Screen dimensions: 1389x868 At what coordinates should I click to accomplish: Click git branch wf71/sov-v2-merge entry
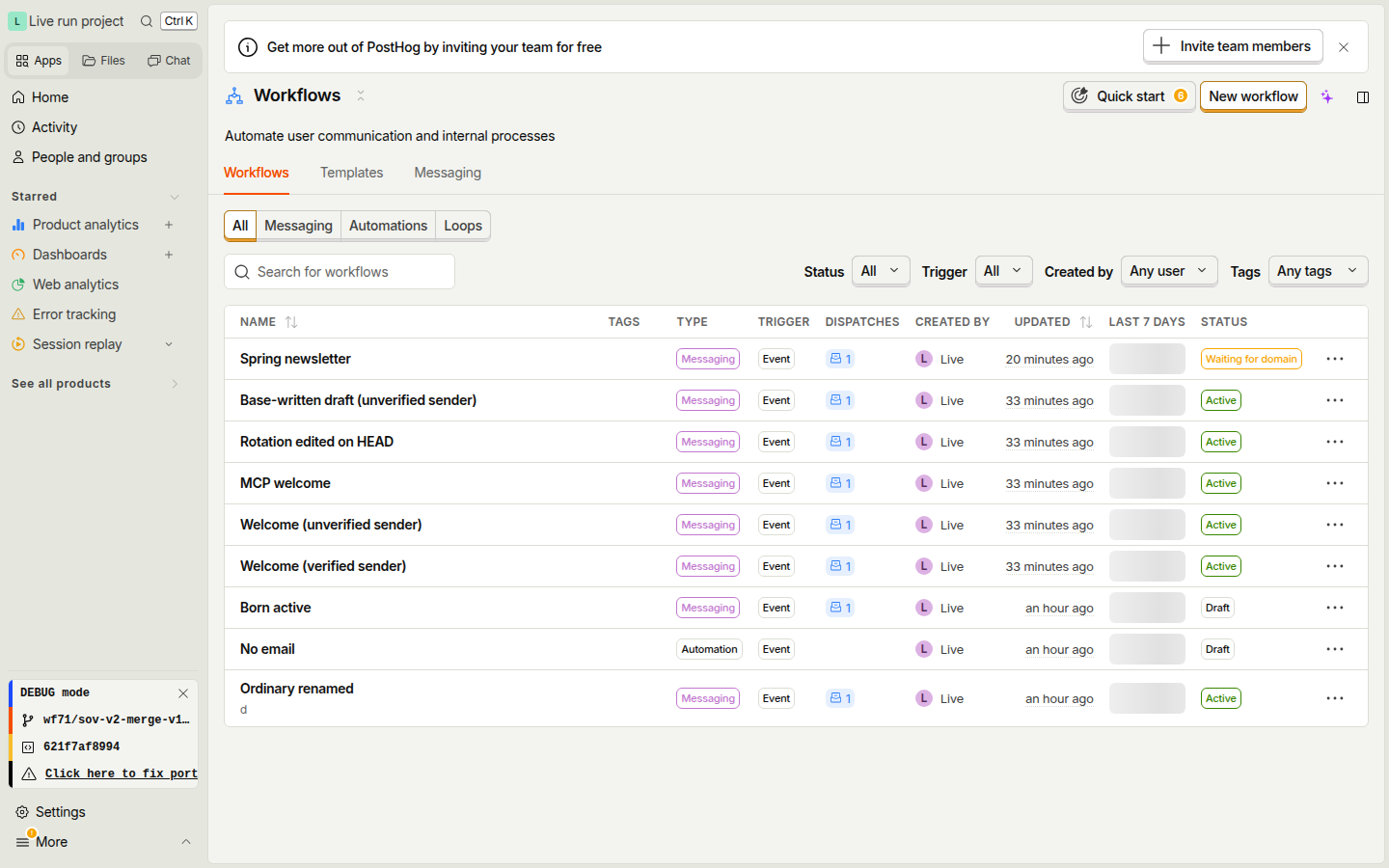coord(106,719)
